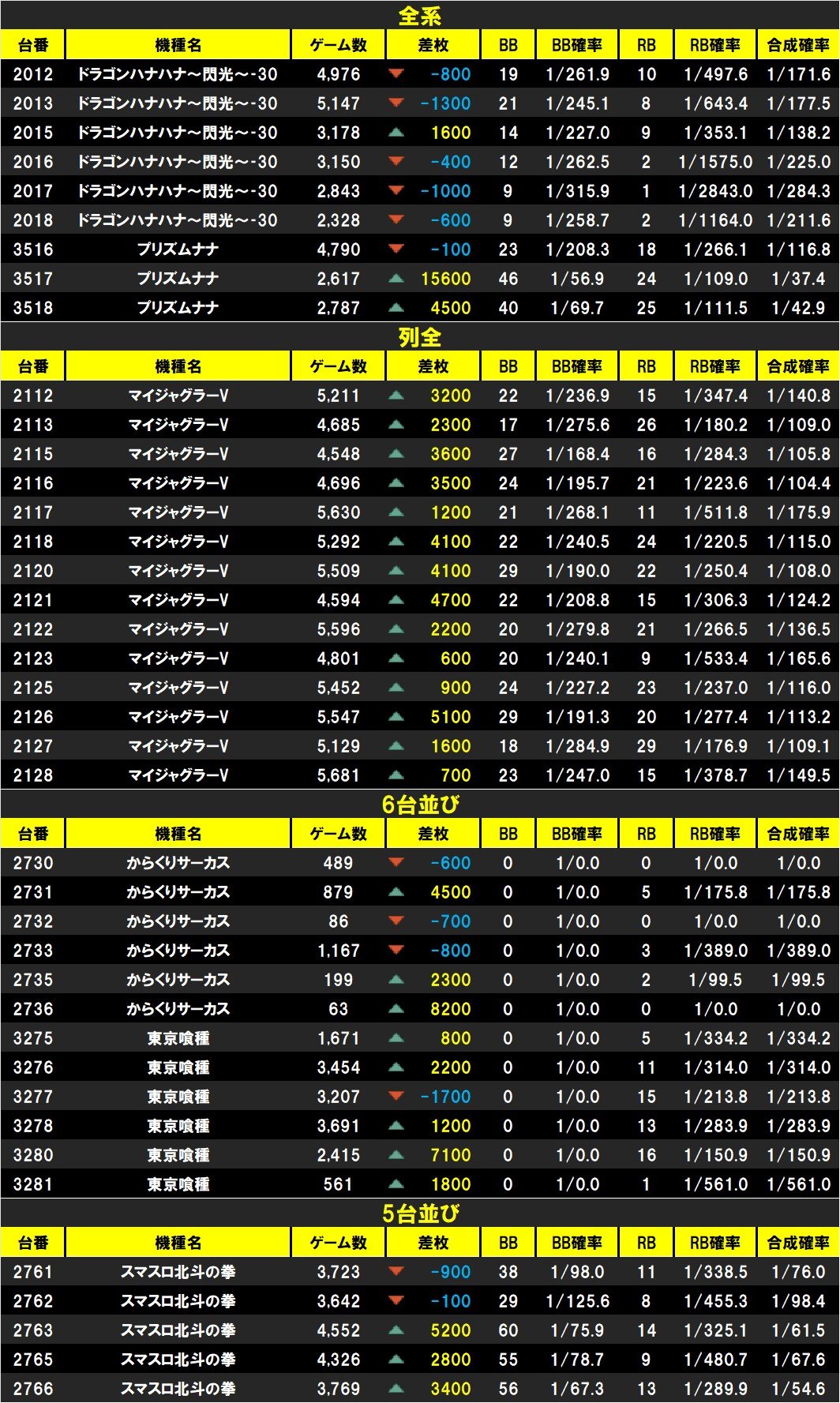Click the -1700 difference value
Viewport: 840px width, 1403px height.
tap(446, 1097)
